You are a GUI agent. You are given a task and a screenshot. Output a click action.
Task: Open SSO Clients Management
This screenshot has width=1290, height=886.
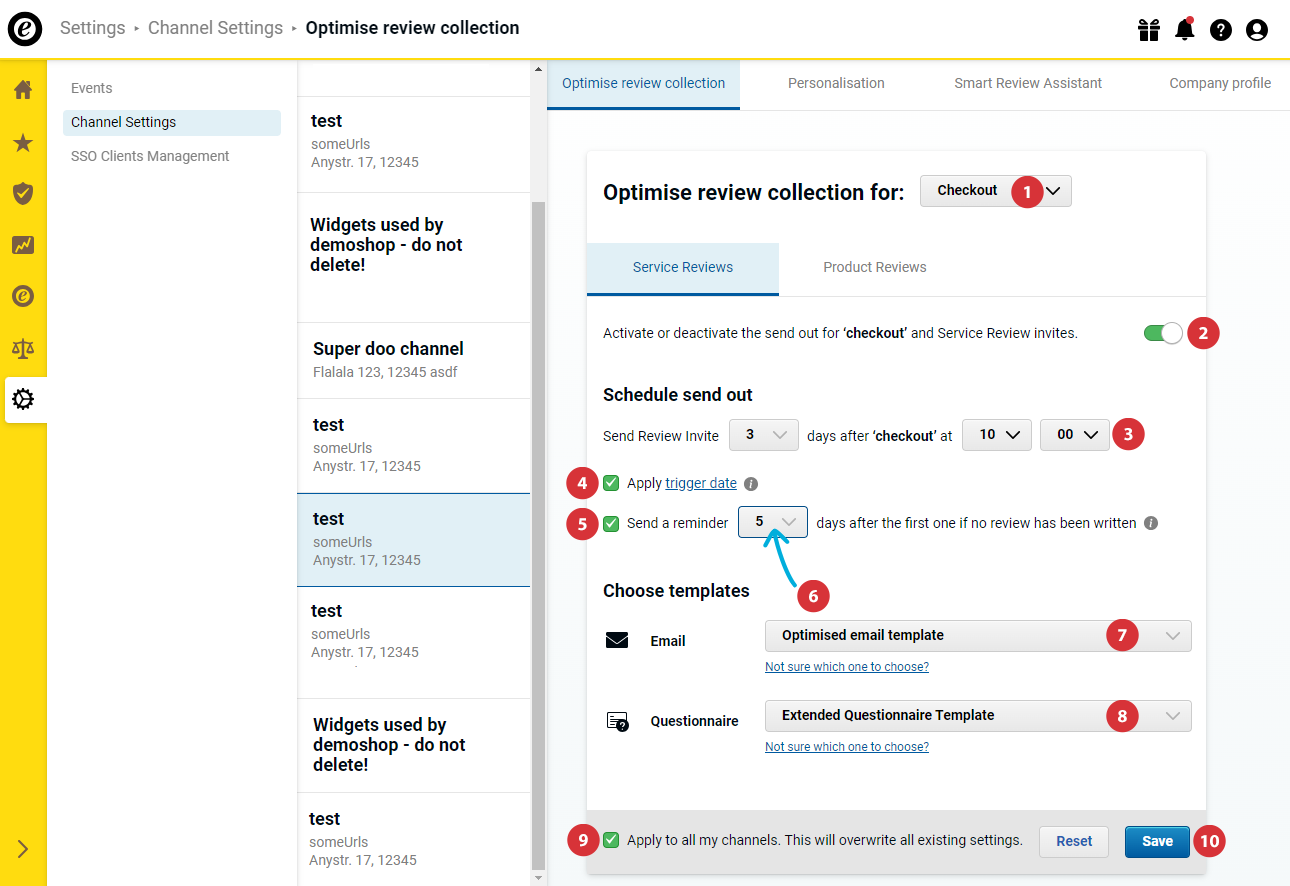(x=150, y=156)
